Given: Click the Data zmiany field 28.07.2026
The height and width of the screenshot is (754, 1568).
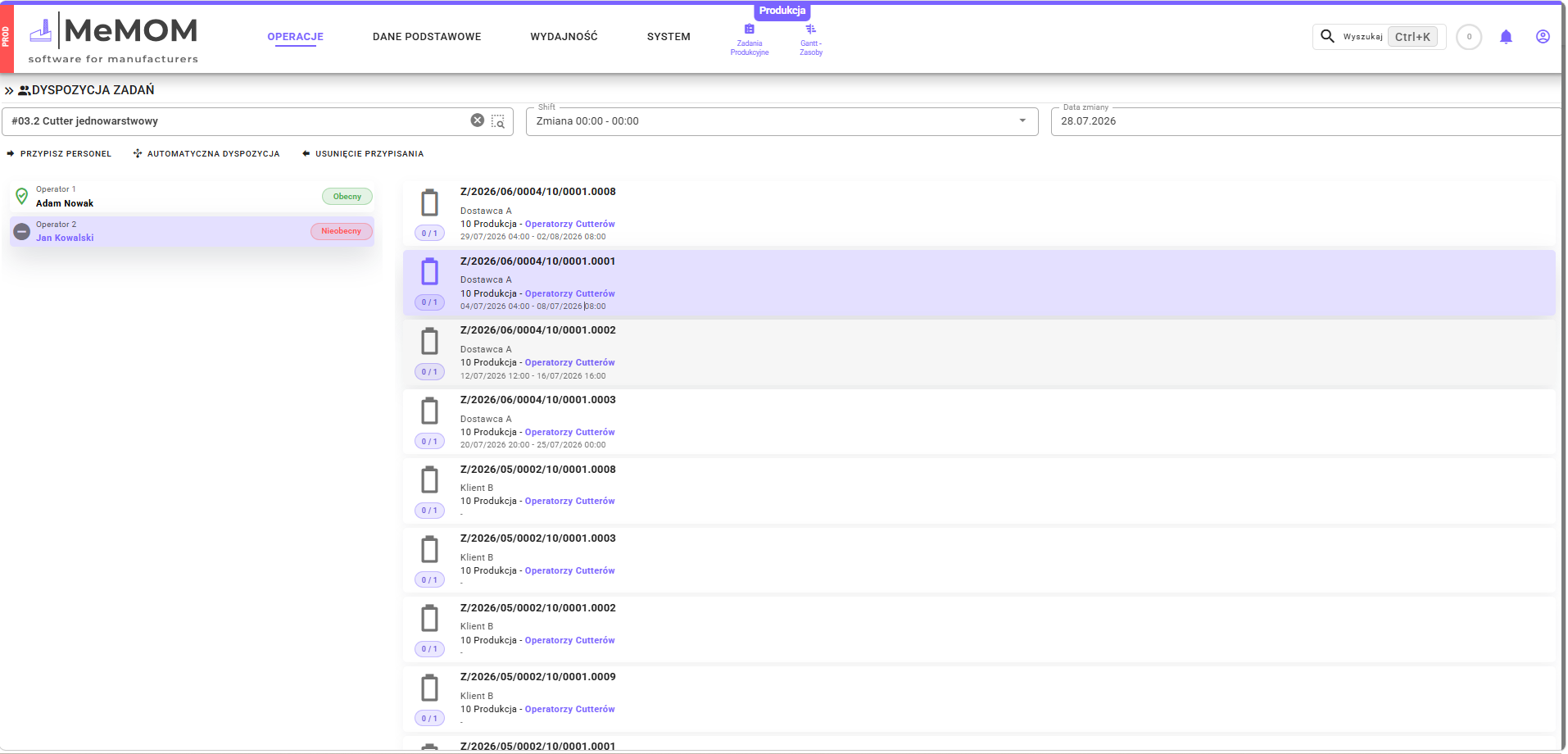Looking at the screenshot, I should click(1306, 121).
